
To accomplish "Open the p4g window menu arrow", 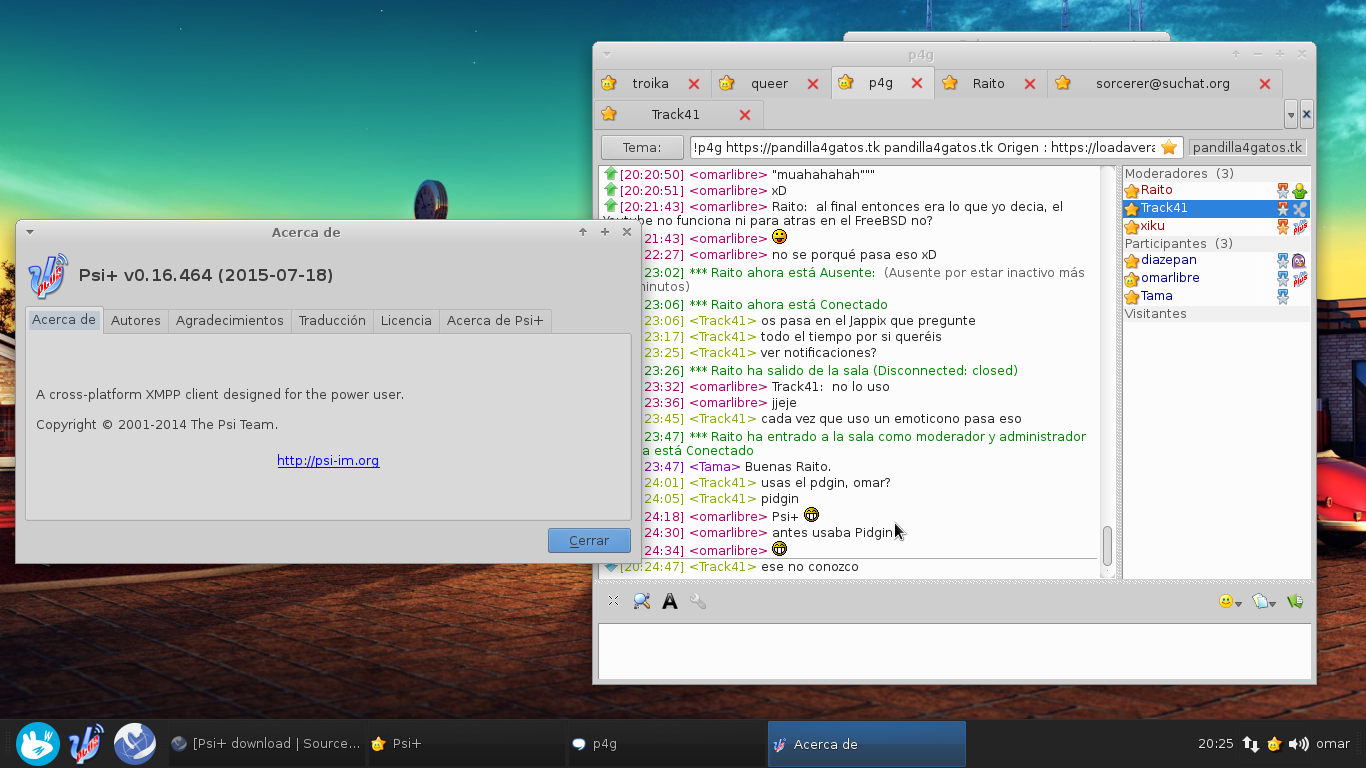I will 606,54.
